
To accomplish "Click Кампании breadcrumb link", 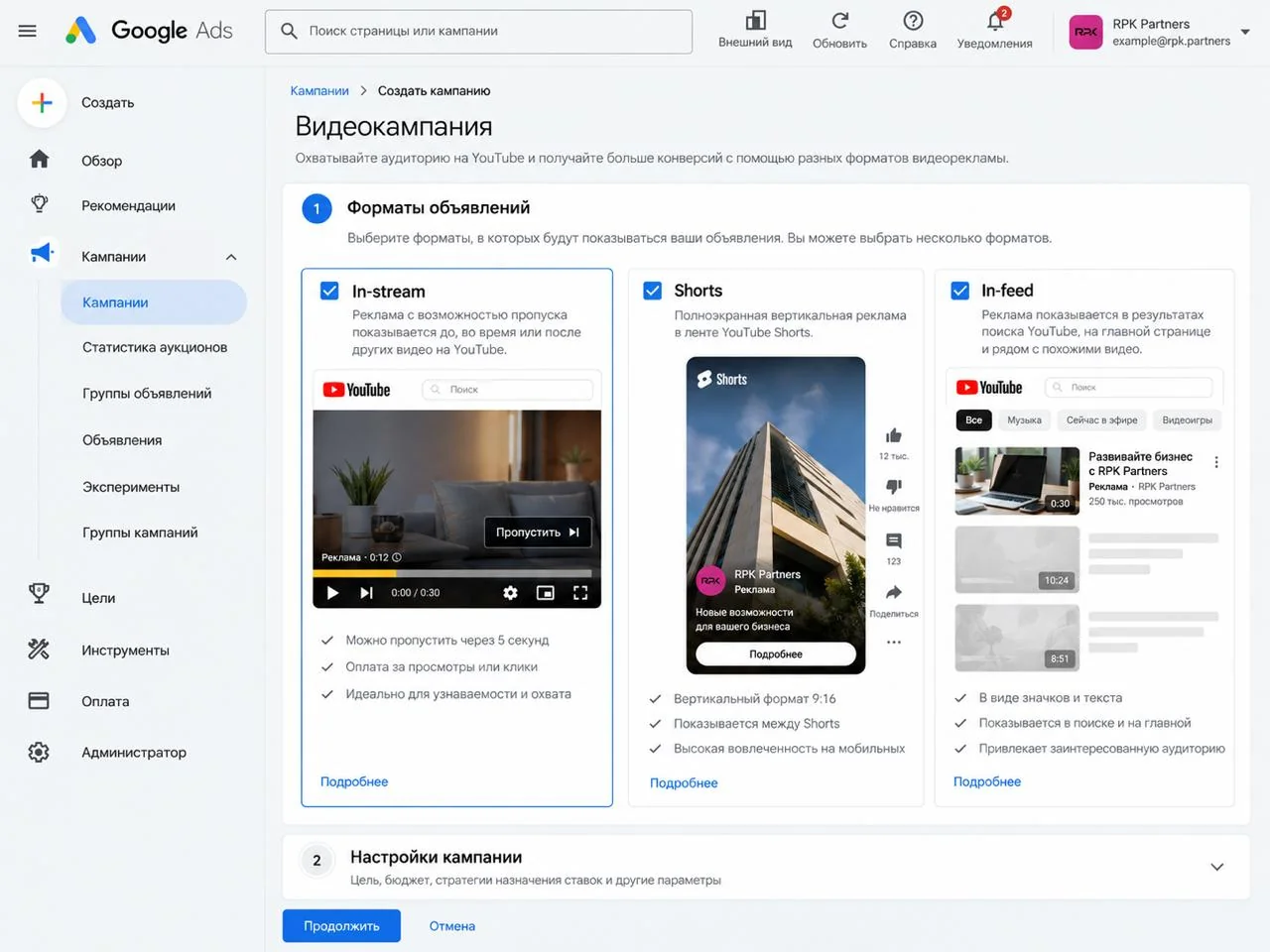I will tap(319, 90).
